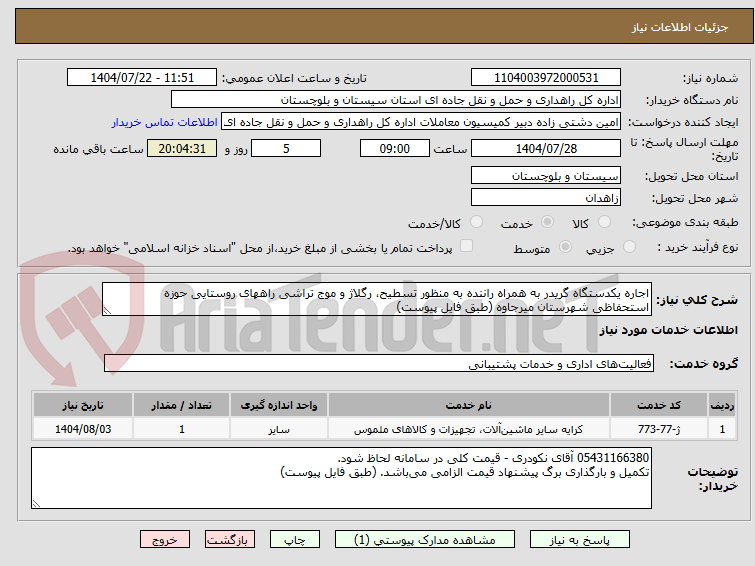Click the واحد اندازه گیری column header
The image size is (755, 566).
click(x=279, y=405)
